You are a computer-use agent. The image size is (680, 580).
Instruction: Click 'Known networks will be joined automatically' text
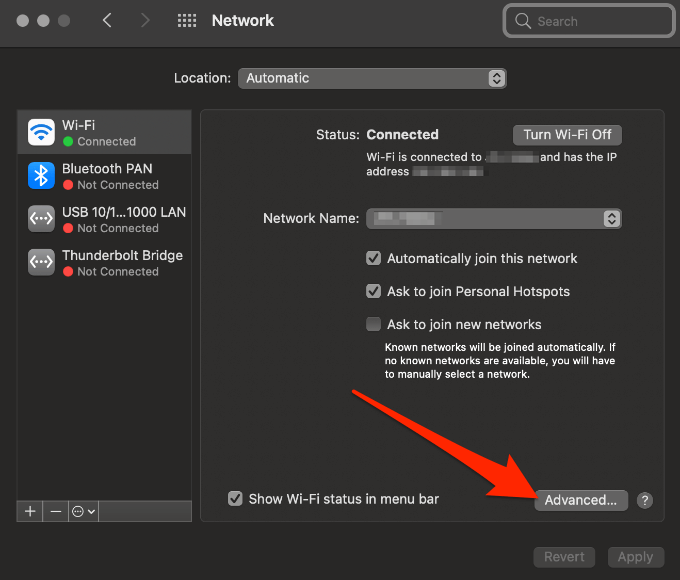pos(500,360)
